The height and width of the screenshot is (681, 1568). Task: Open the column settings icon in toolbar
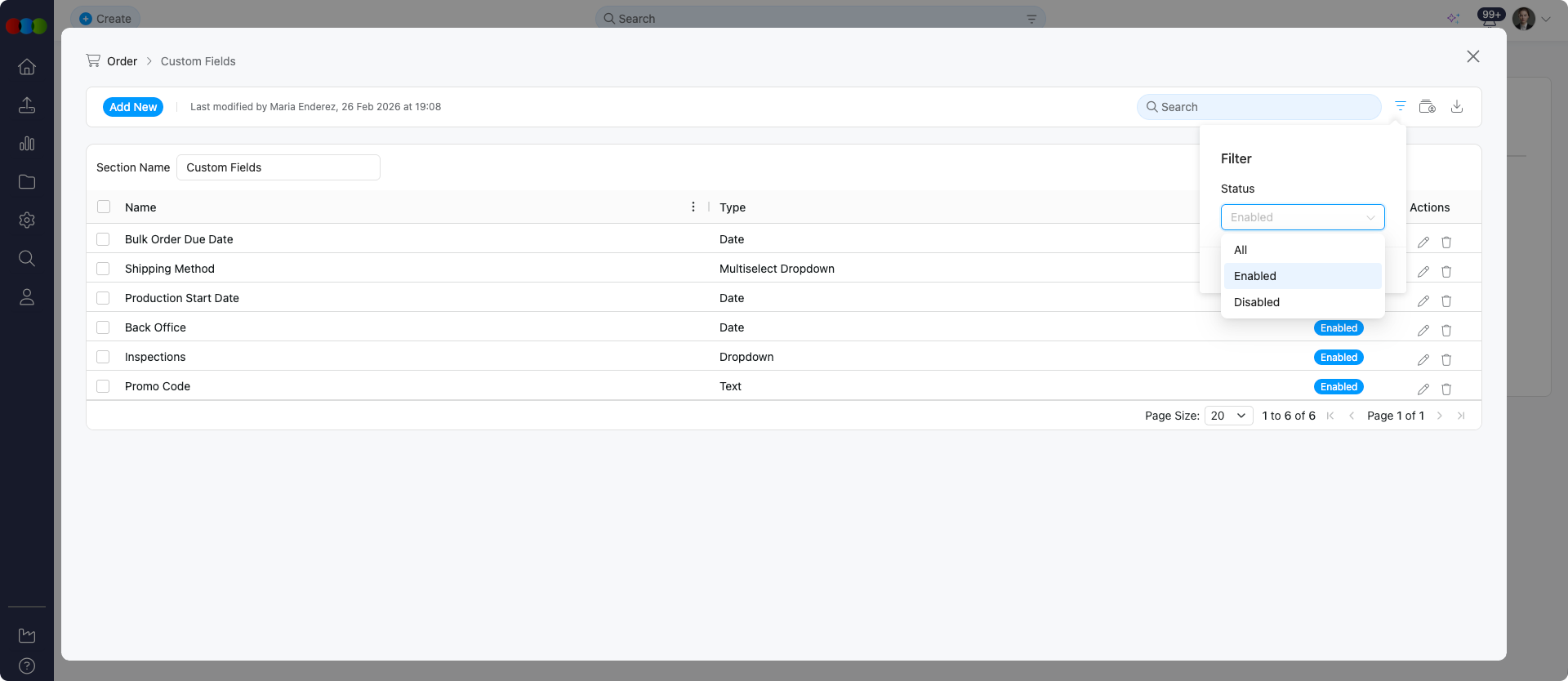point(1427,106)
